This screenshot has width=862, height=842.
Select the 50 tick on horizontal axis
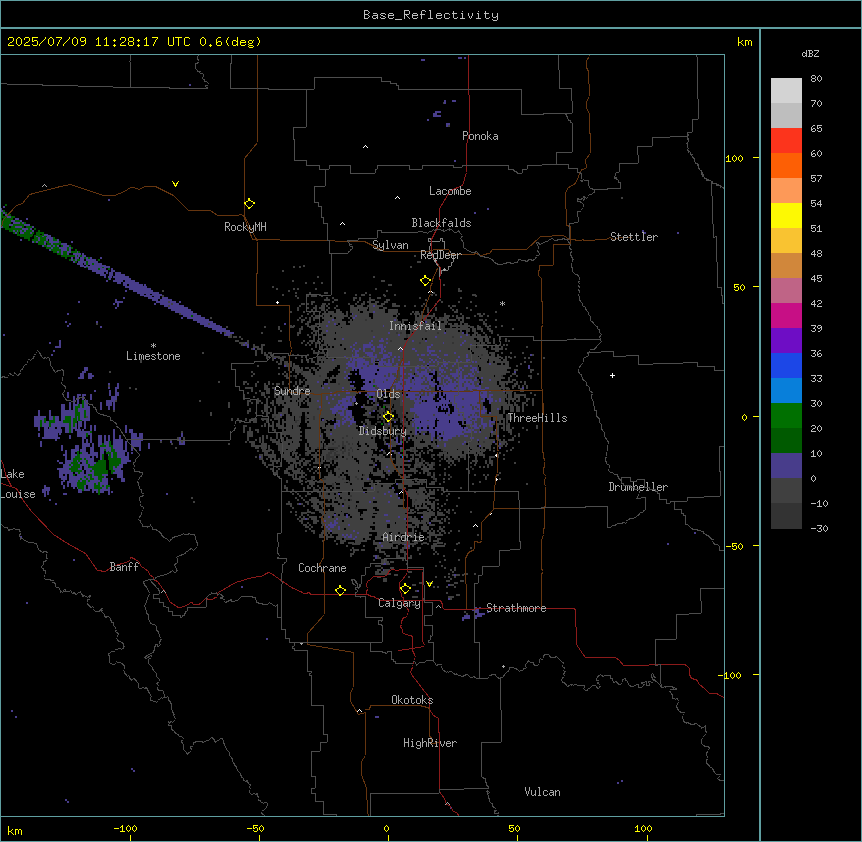(x=514, y=828)
